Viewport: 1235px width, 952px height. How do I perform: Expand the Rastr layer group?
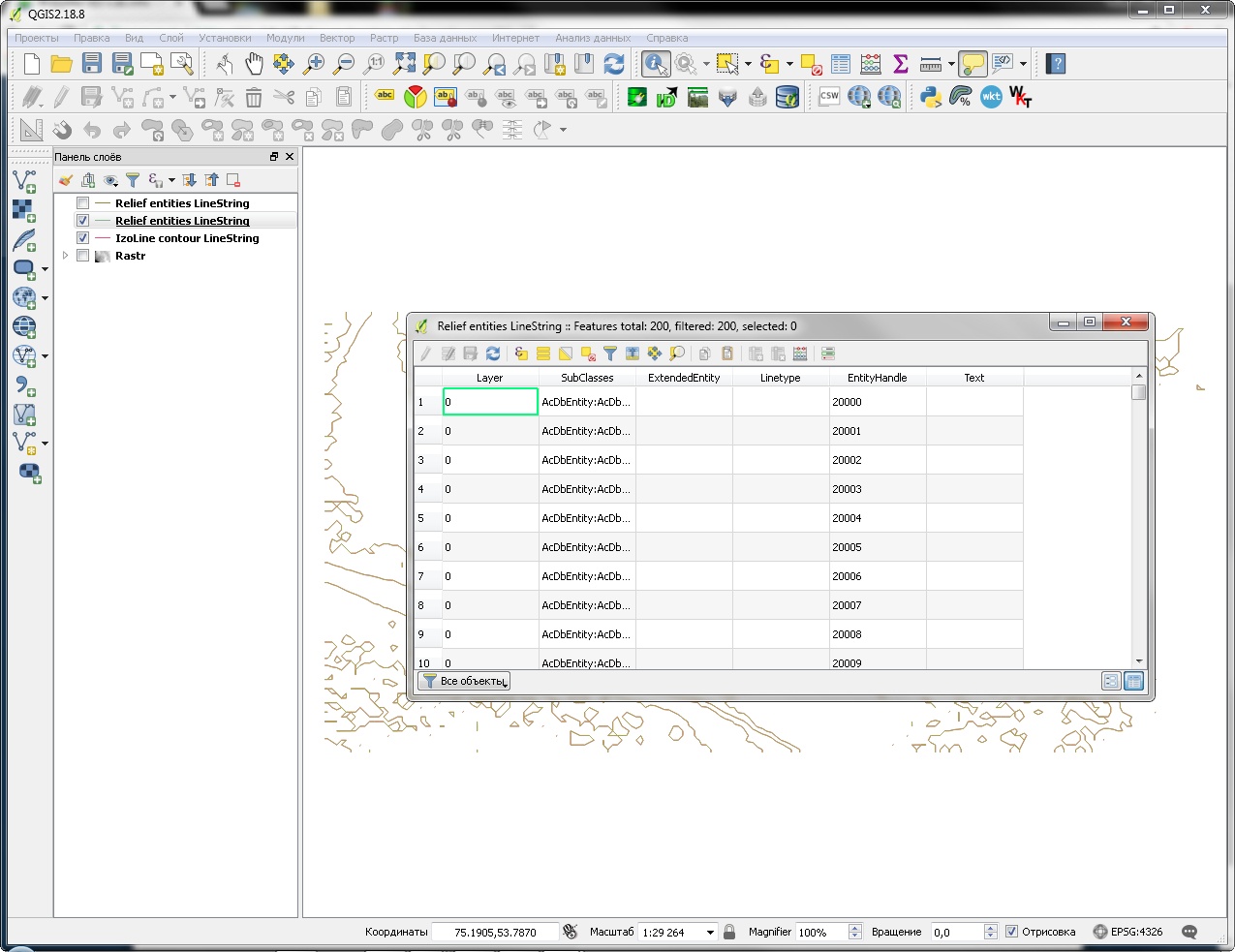(65, 256)
